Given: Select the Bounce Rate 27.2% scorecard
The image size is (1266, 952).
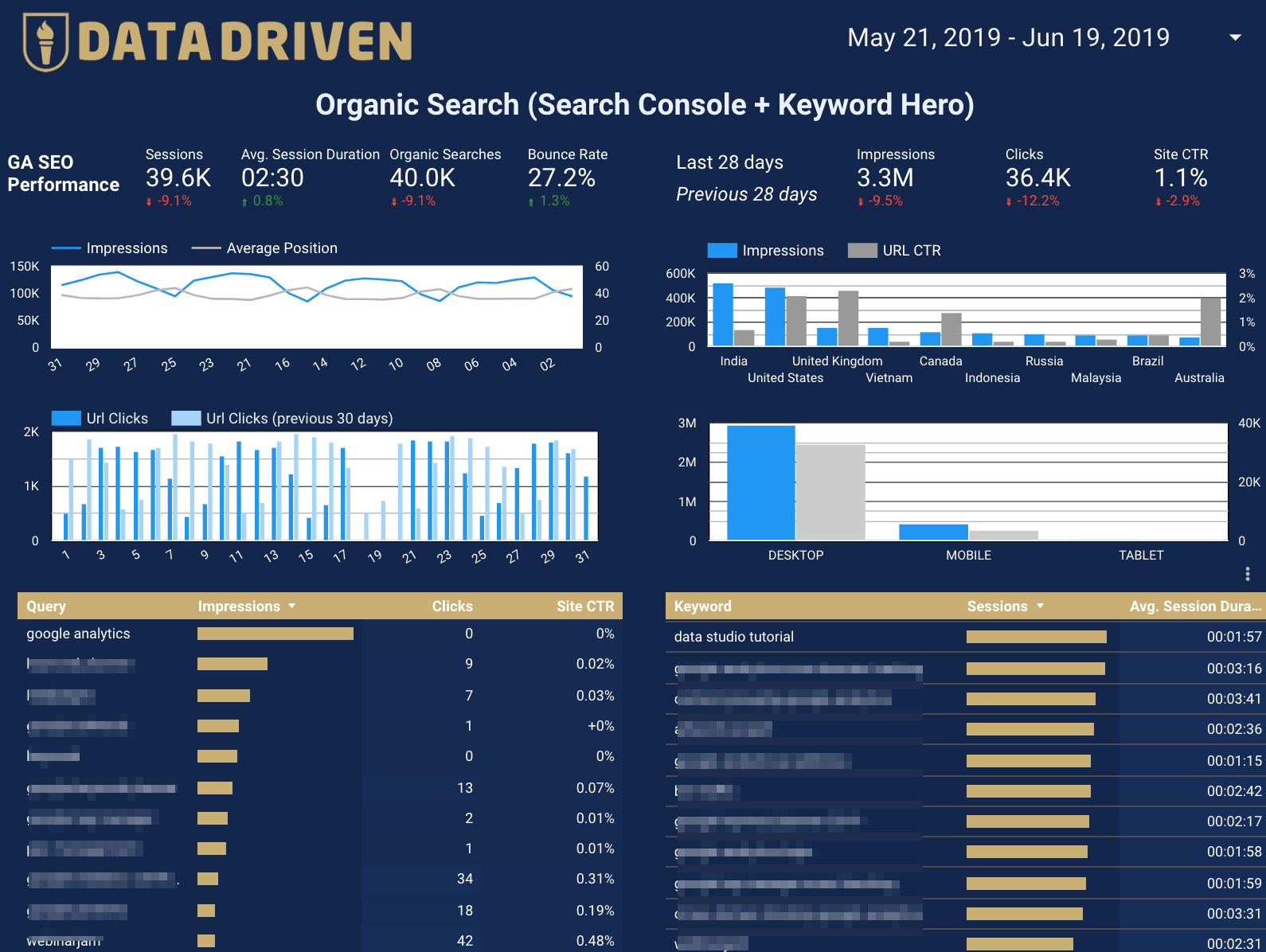Looking at the screenshot, I should pyautogui.click(x=568, y=178).
